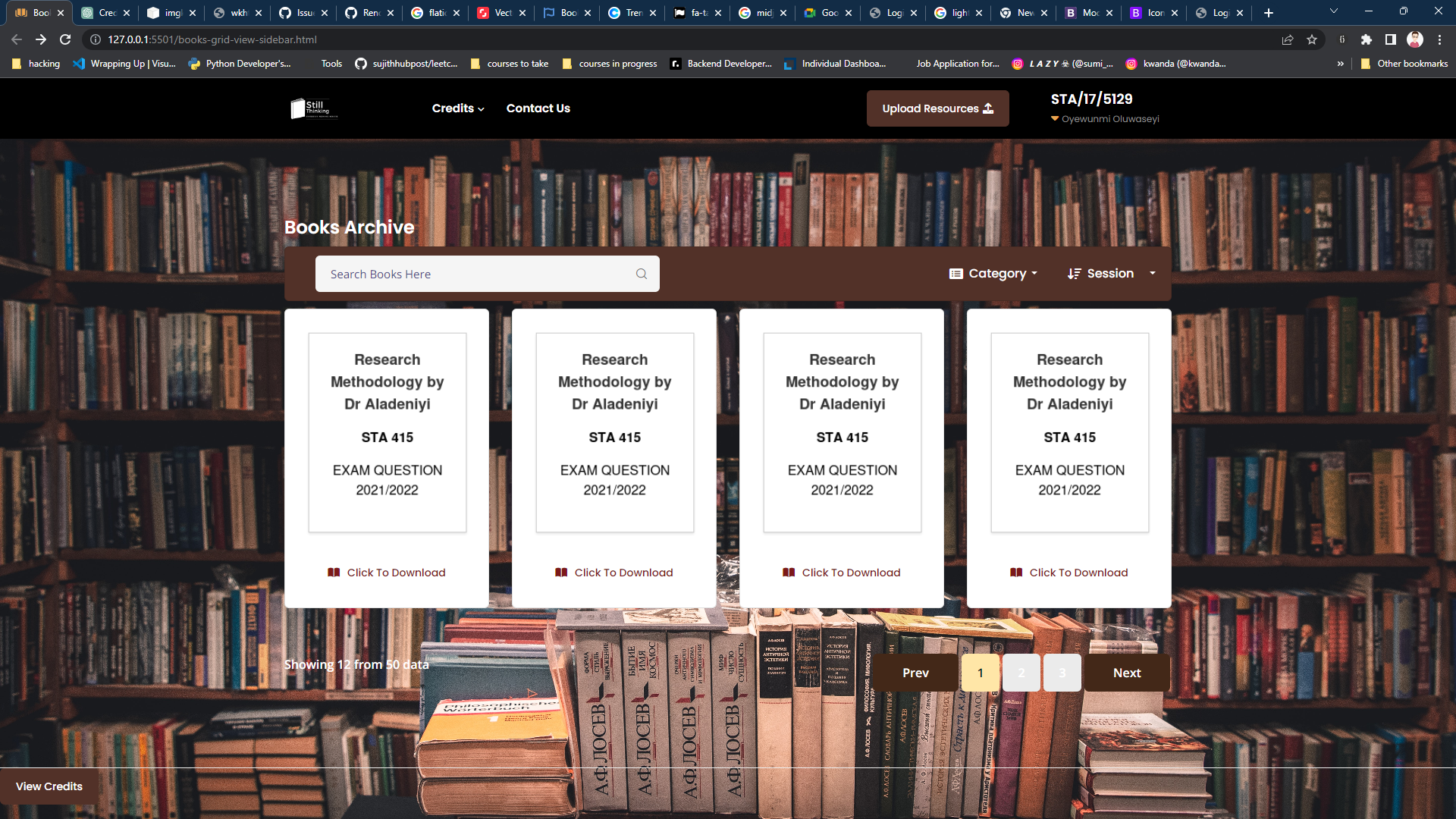Go to page 2 using pagination
1456x819 pixels.
(x=1021, y=673)
